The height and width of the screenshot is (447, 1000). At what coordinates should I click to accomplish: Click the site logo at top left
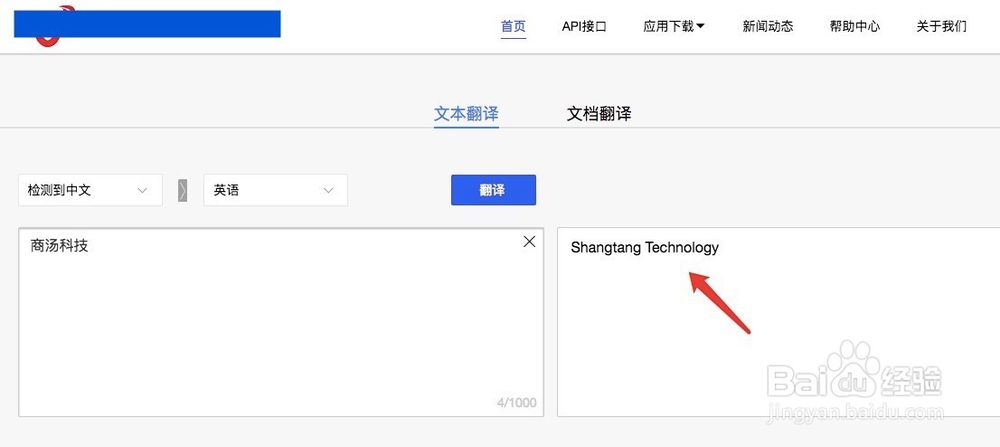pyautogui.click(x=147, y=24)
